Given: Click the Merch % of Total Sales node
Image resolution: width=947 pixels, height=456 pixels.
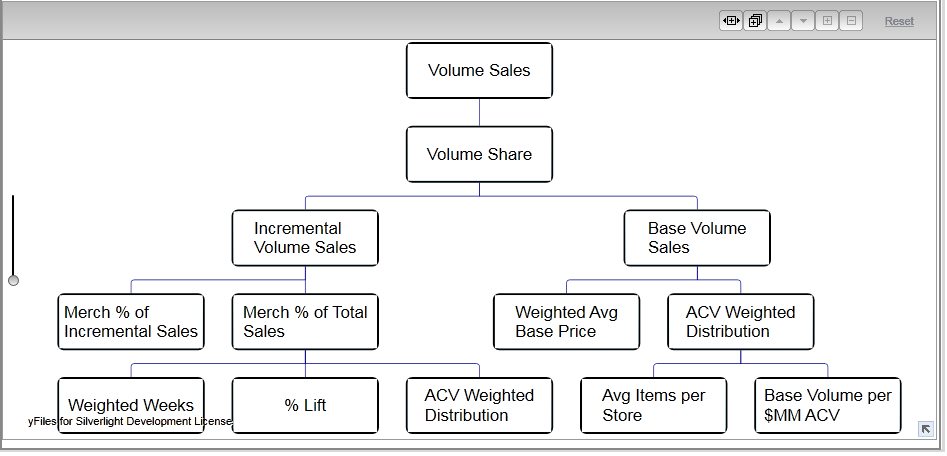Looking at the screenshot, I should [x=305, y=322].
